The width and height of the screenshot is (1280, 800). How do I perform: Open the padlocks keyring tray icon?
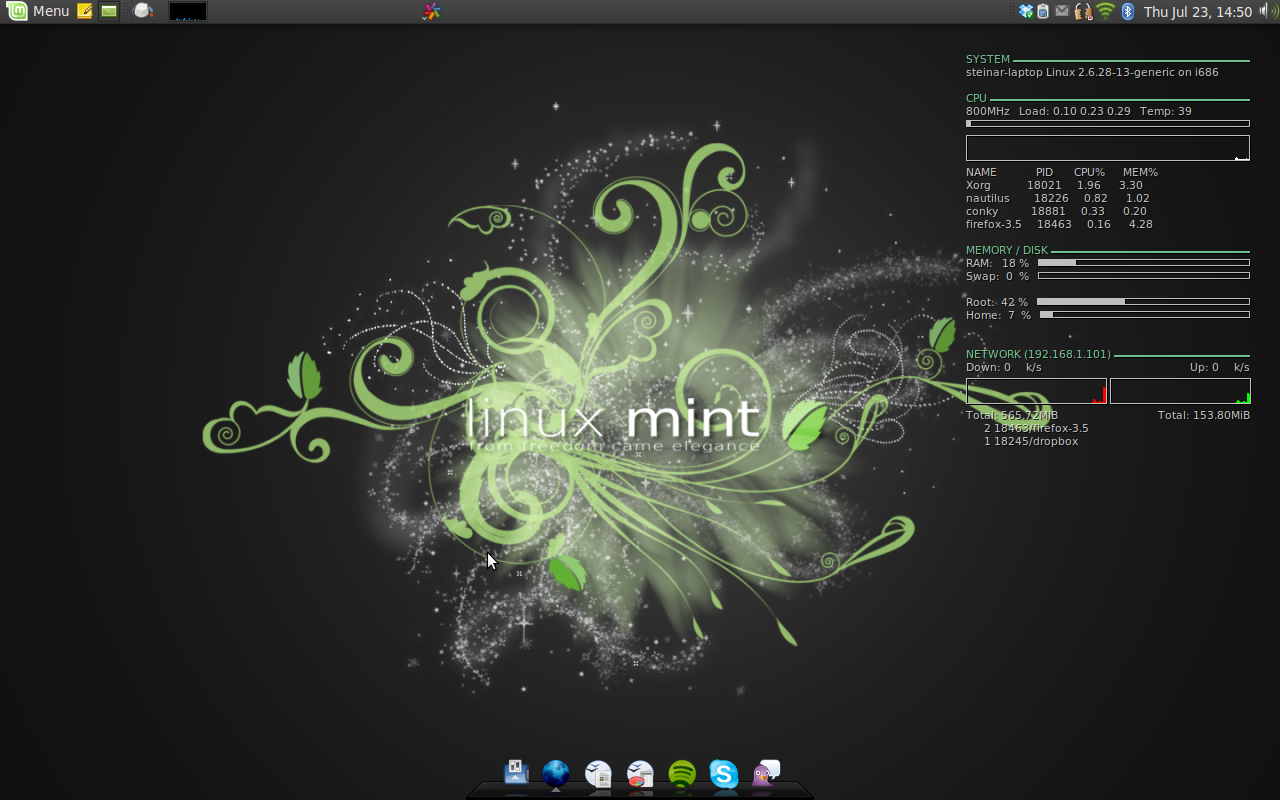(x=1083, y=11)
